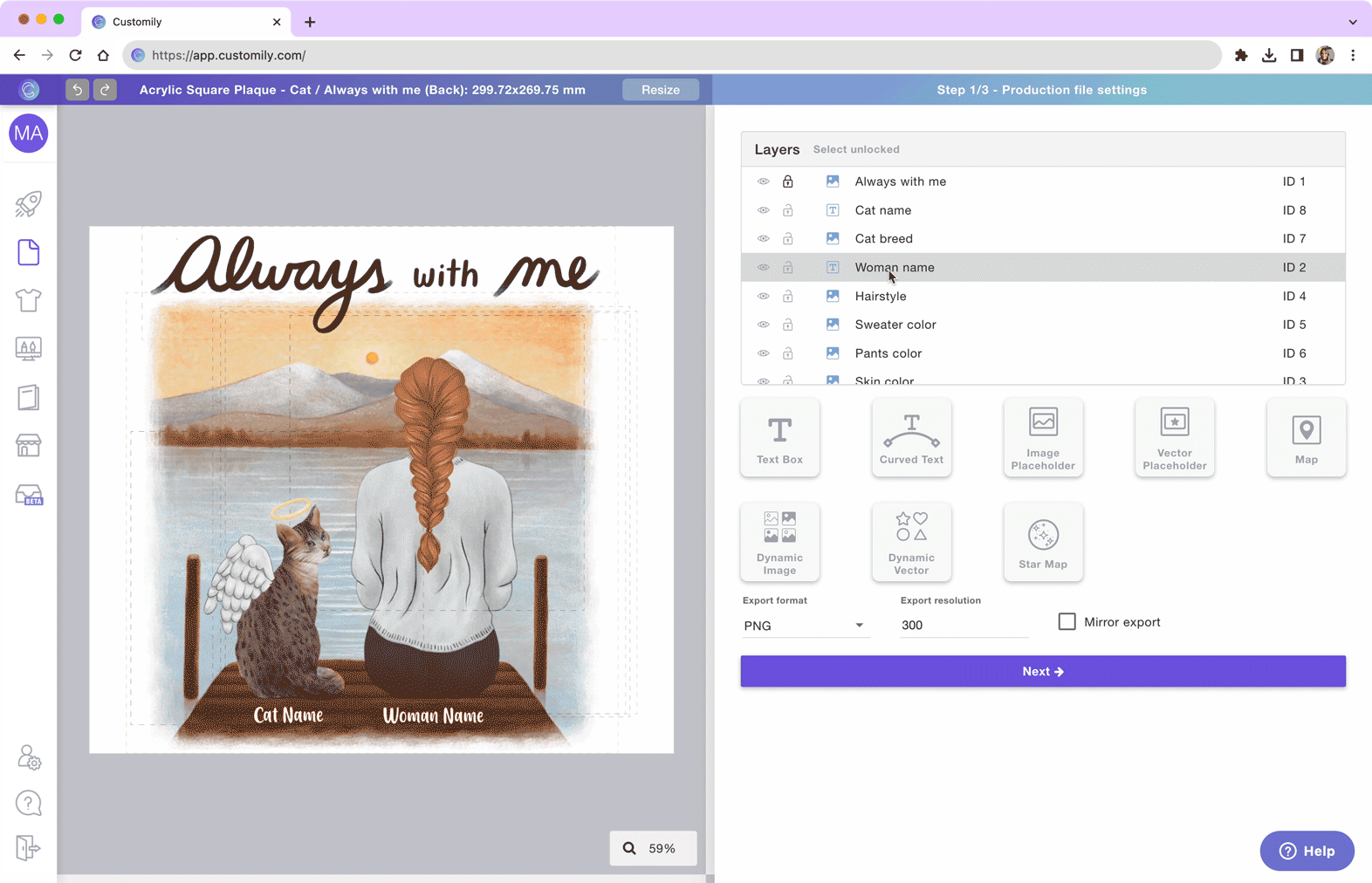Add a Map element

[1306, 437]
